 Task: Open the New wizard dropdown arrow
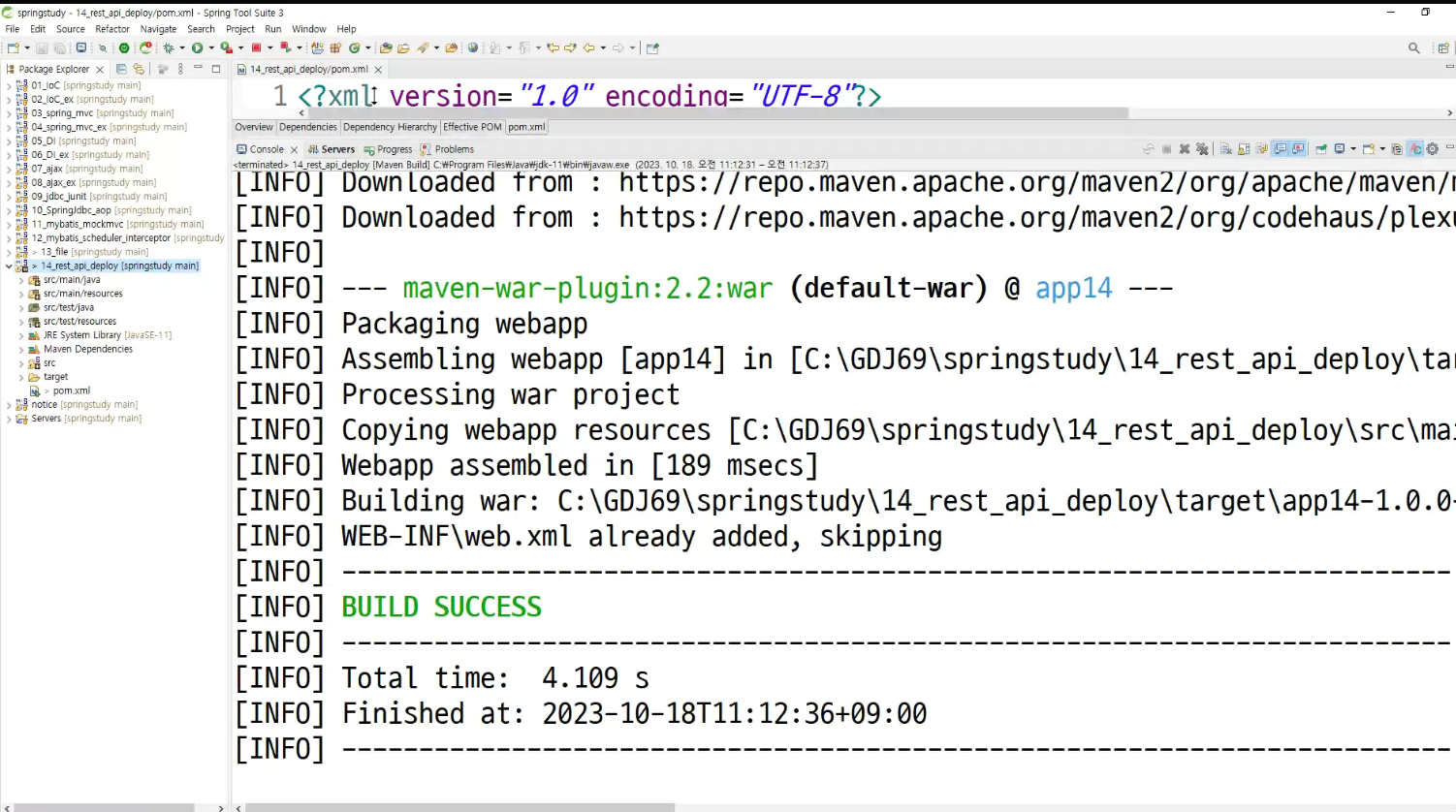(27, 47)
